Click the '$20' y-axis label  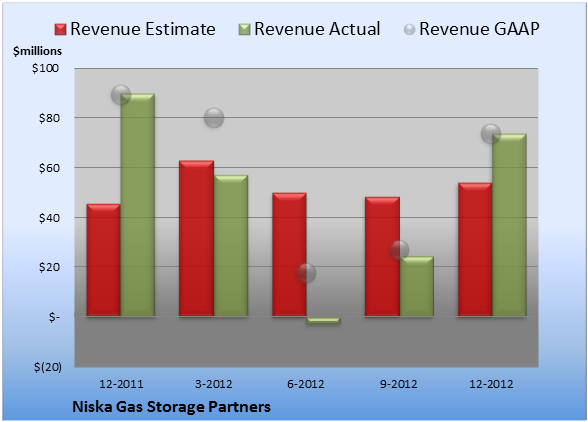(x=49, y=267)
